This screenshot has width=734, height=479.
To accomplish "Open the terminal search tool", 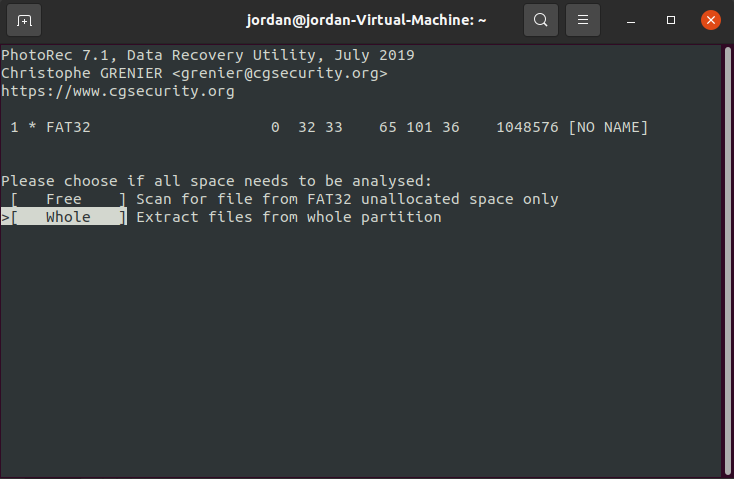I will [x=541, y=20].
